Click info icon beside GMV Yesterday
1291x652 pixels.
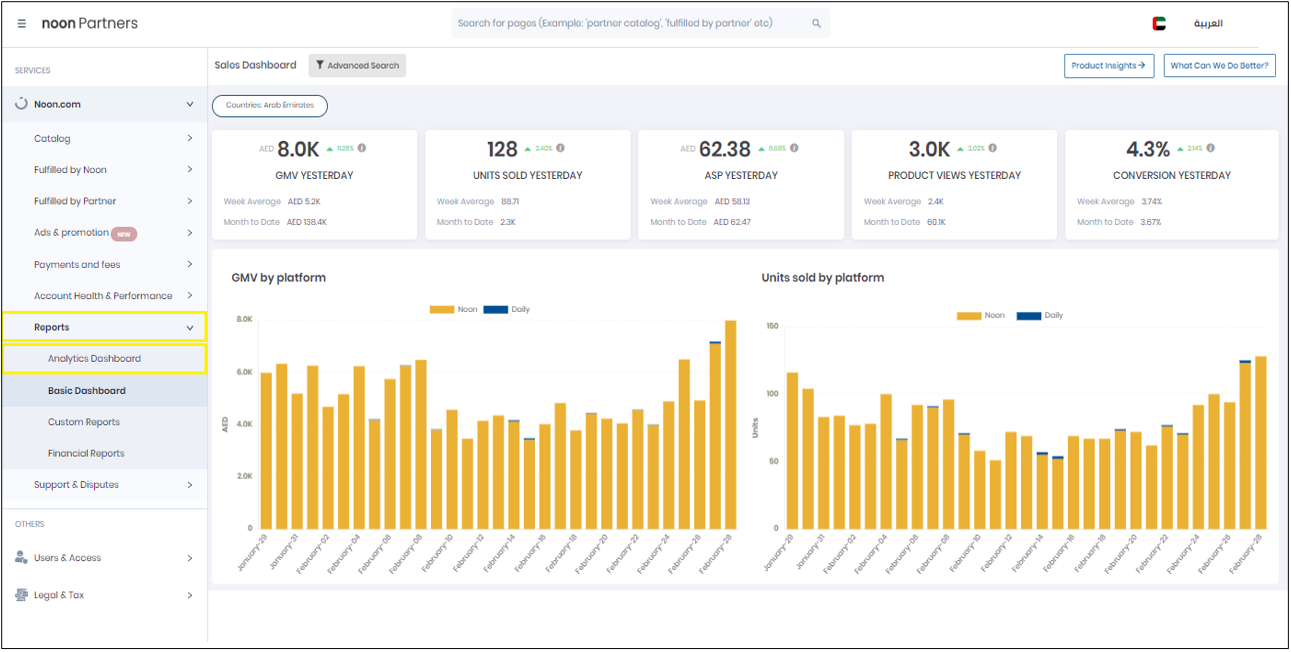362,148
